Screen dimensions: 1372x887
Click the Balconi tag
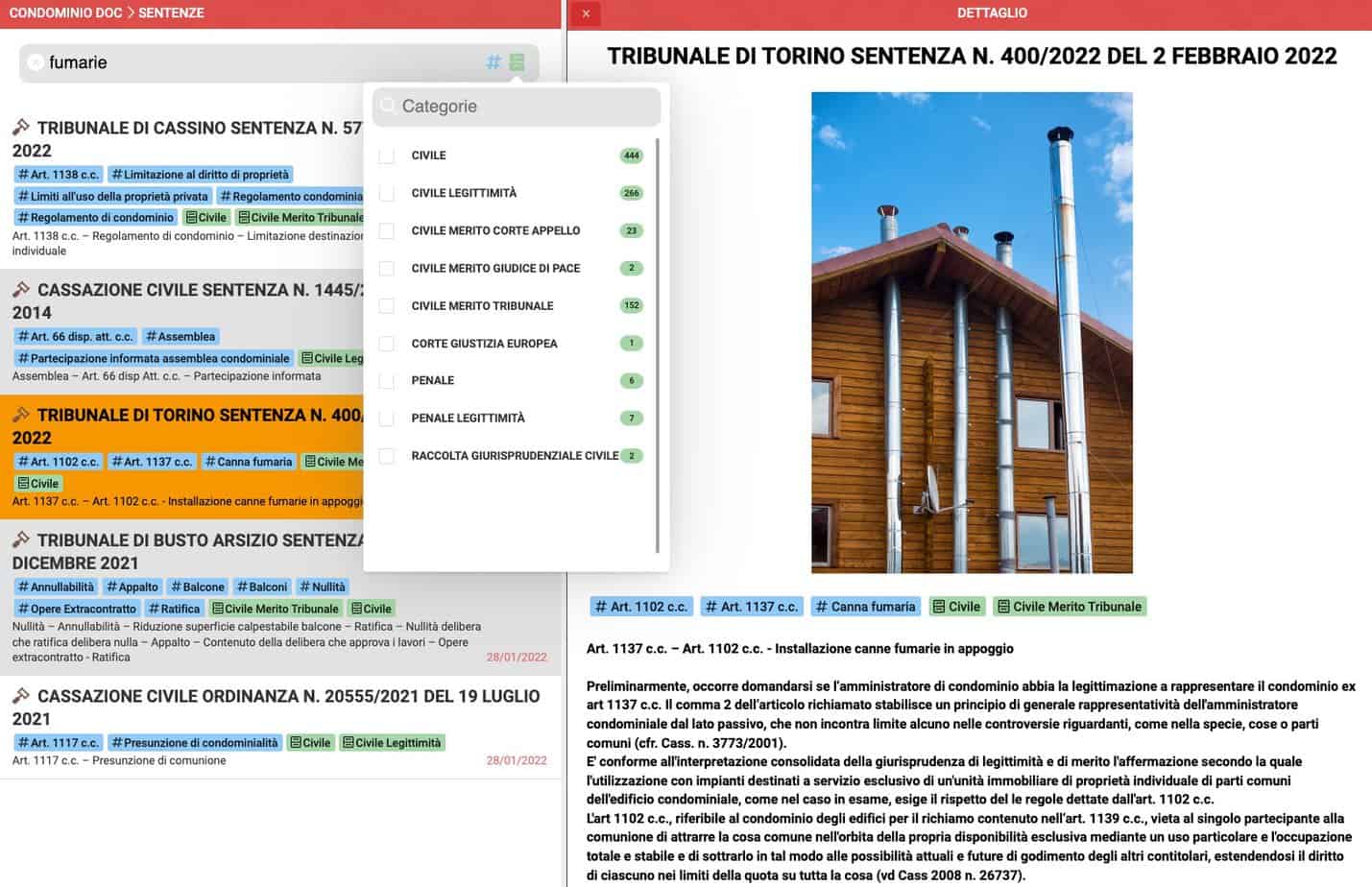click(x=262, y=587)
